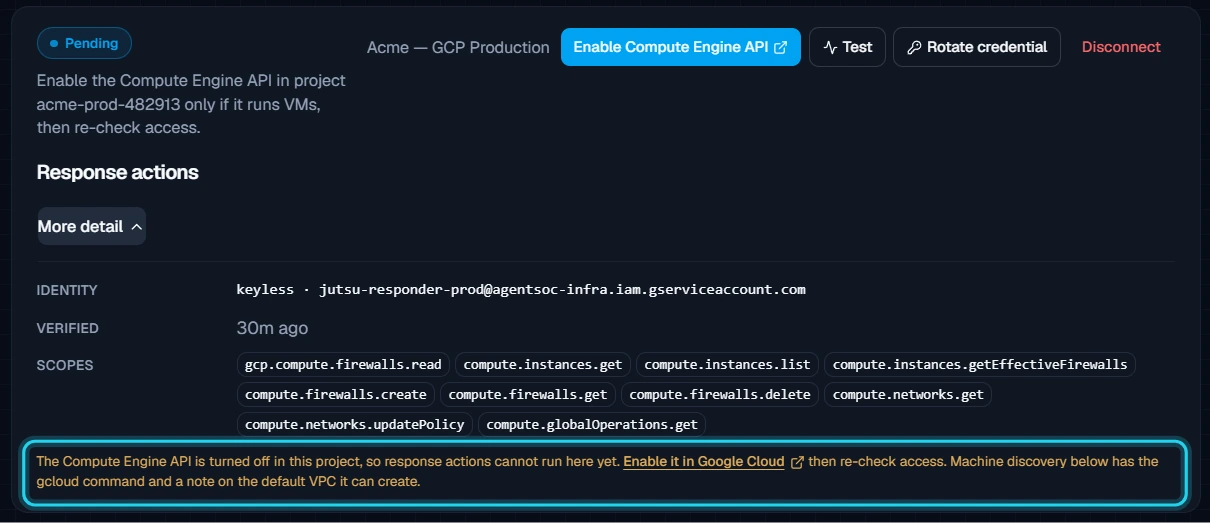
Task: Open the Enable it in Google Cloud link
Action: pyautogui.click(x=703, y=462)
